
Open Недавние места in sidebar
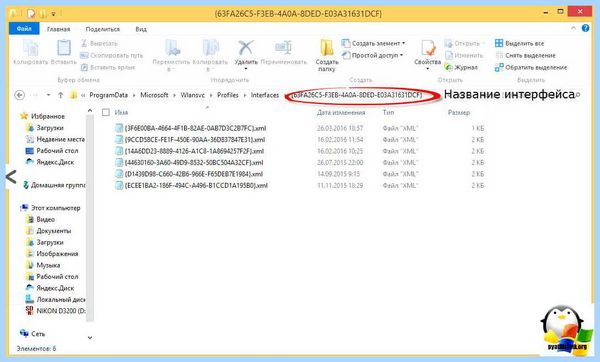coord(56,139)
